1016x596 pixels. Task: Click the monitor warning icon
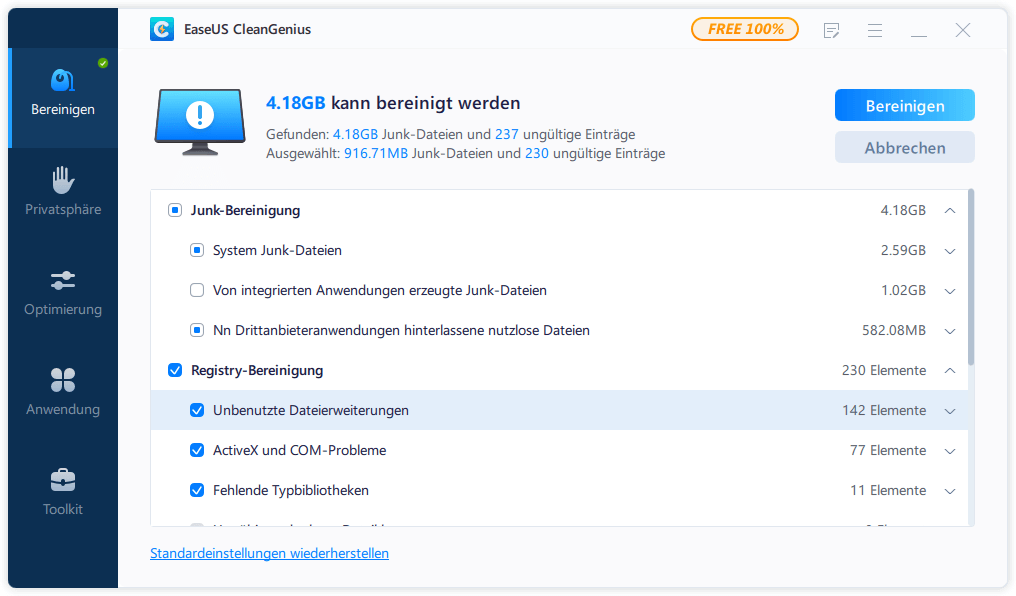click(x=200, y=122)
